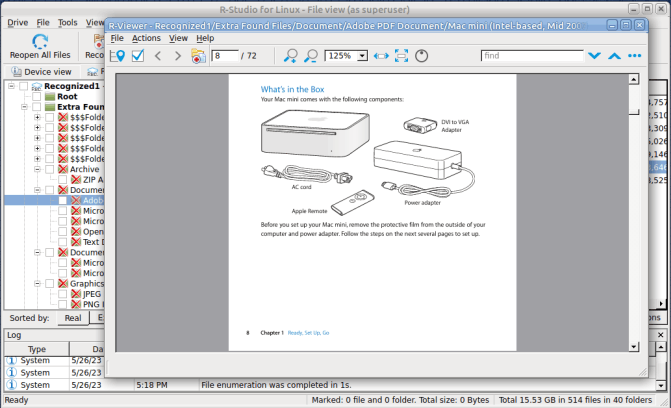Collapse the Archive tree node
Image resolution: width=671 pixels, height=408 pixels.
[37, 169]
